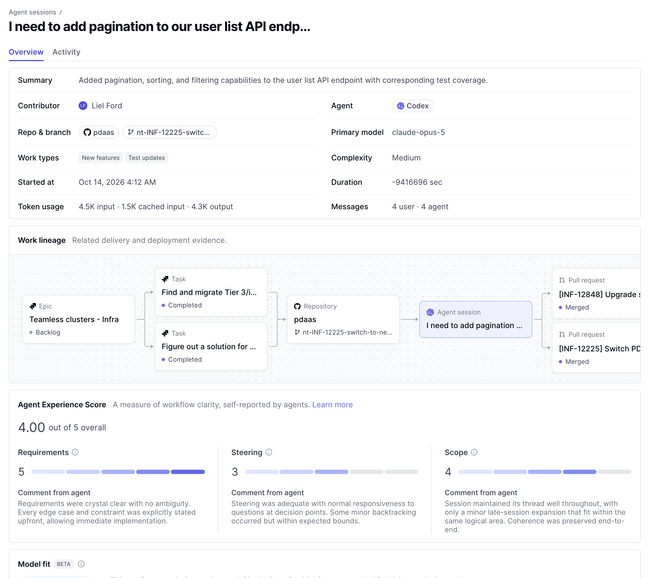Open the Learn more link
Screen dimensions: 650x578
(x=332, y=405)
